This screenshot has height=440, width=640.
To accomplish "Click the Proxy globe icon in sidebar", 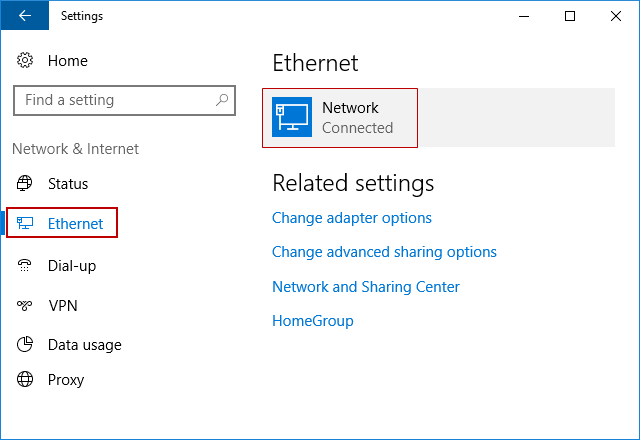I will point(25,380).
